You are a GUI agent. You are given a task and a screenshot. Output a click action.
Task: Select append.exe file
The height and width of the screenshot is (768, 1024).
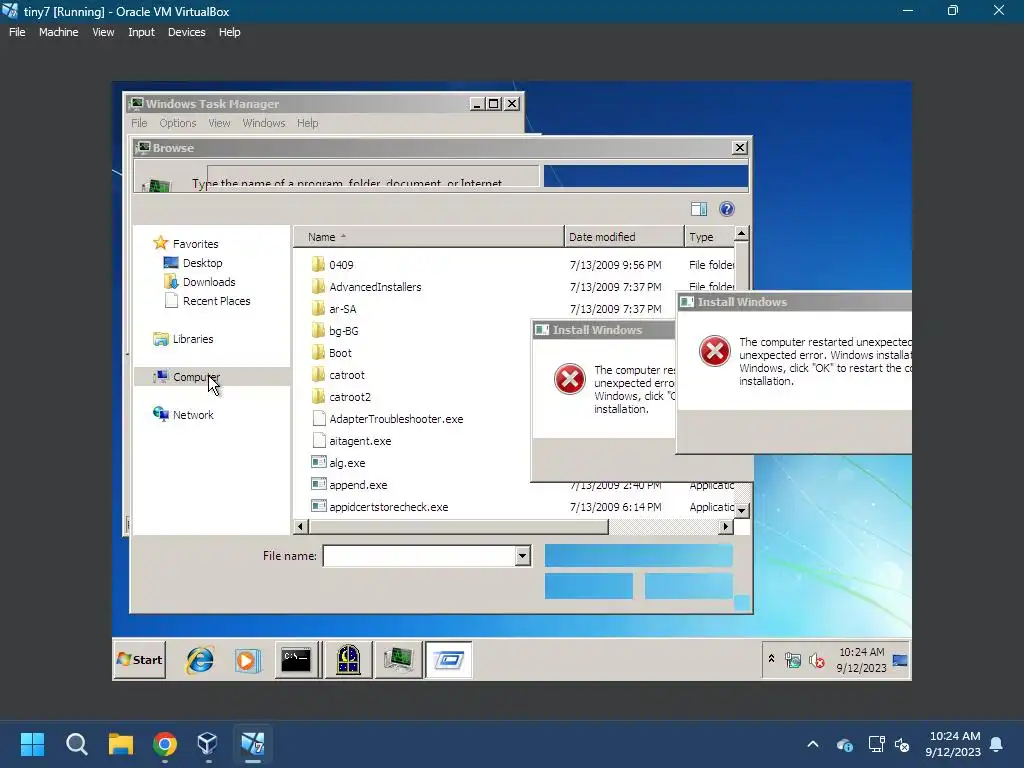click(358, 485)
